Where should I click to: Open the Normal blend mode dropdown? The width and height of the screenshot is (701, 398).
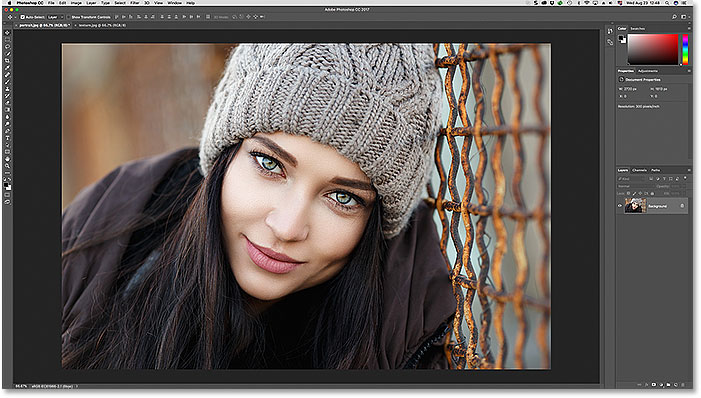click(x=636, y=186)
